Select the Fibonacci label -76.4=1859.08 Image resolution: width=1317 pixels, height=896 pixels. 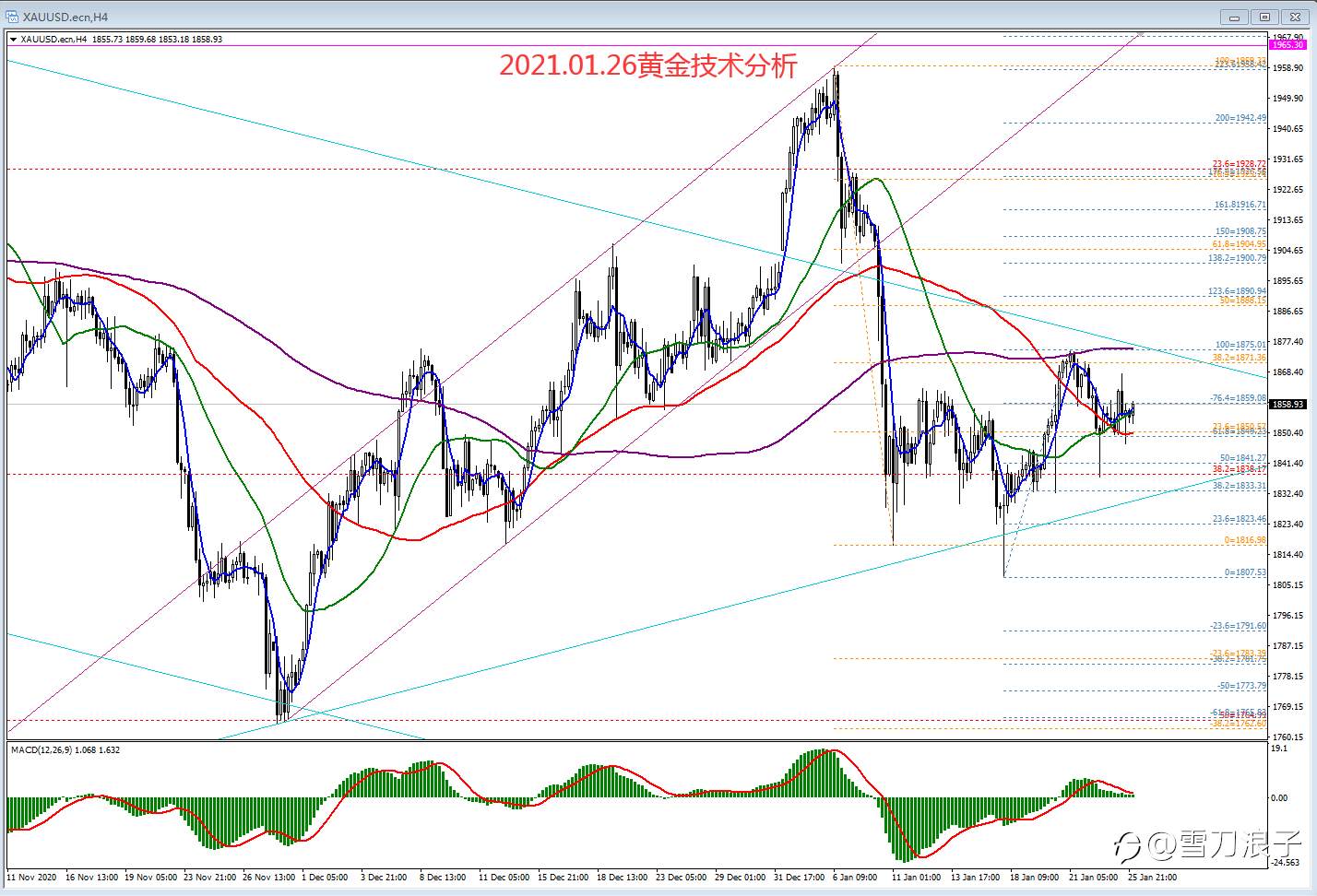point(1238,398)
